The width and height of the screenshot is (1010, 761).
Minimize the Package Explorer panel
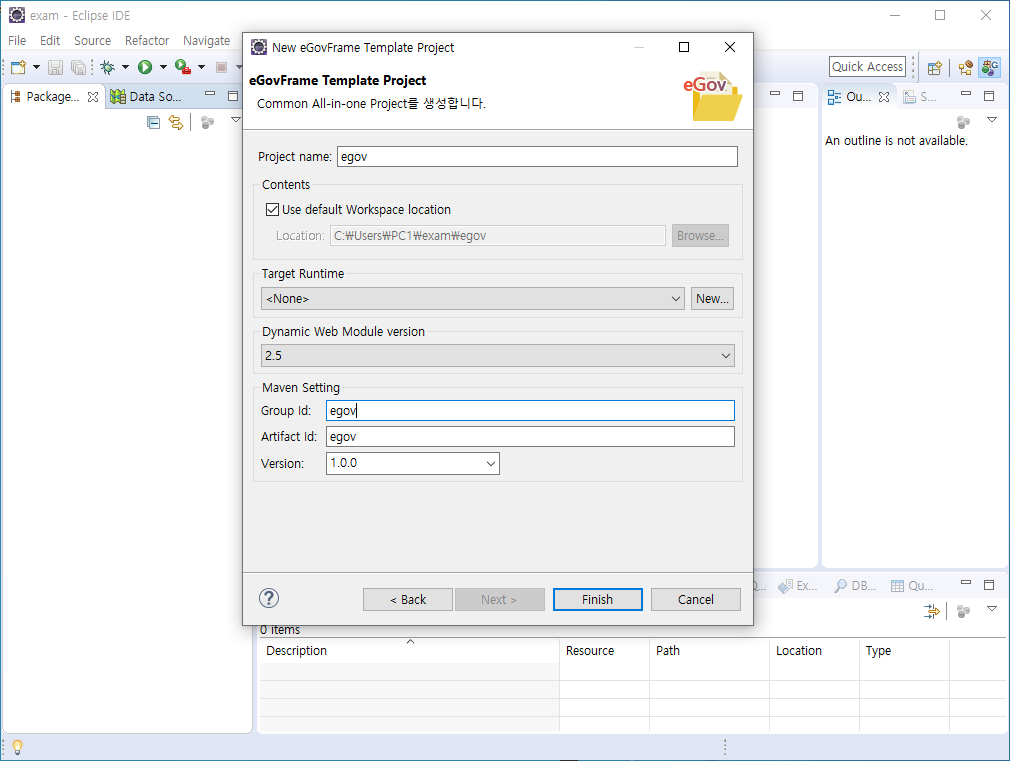210,94
